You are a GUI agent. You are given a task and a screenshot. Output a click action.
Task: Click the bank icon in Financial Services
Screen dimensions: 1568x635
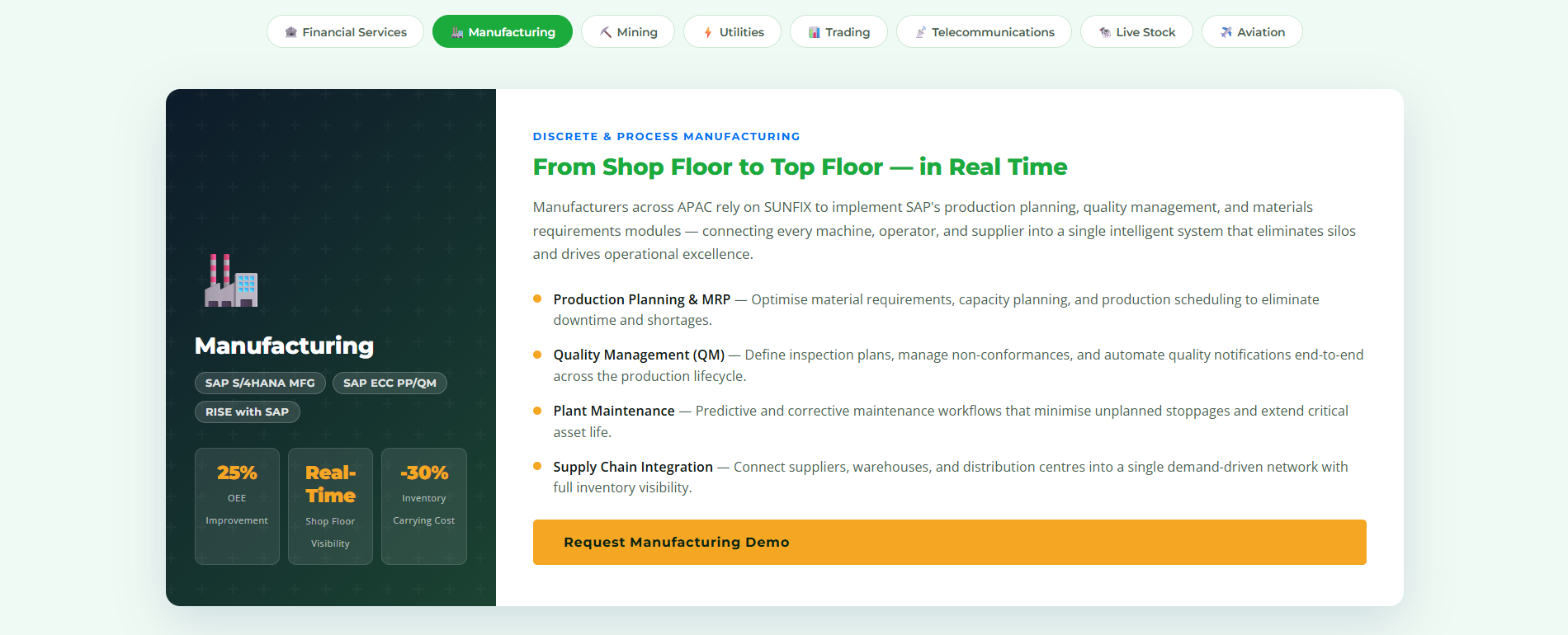coord(290,32)
